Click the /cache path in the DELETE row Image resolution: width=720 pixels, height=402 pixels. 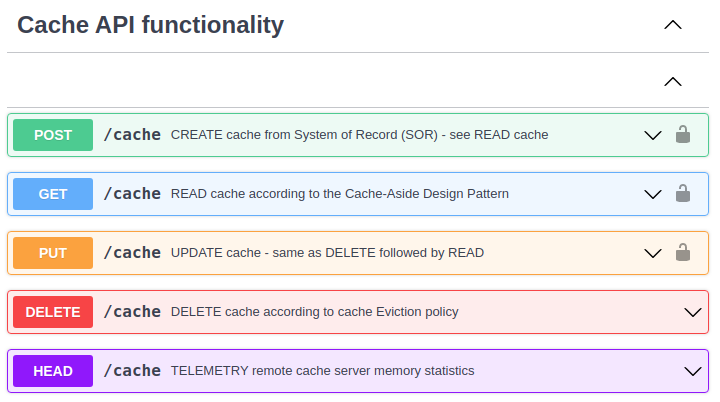pos(132,312)
